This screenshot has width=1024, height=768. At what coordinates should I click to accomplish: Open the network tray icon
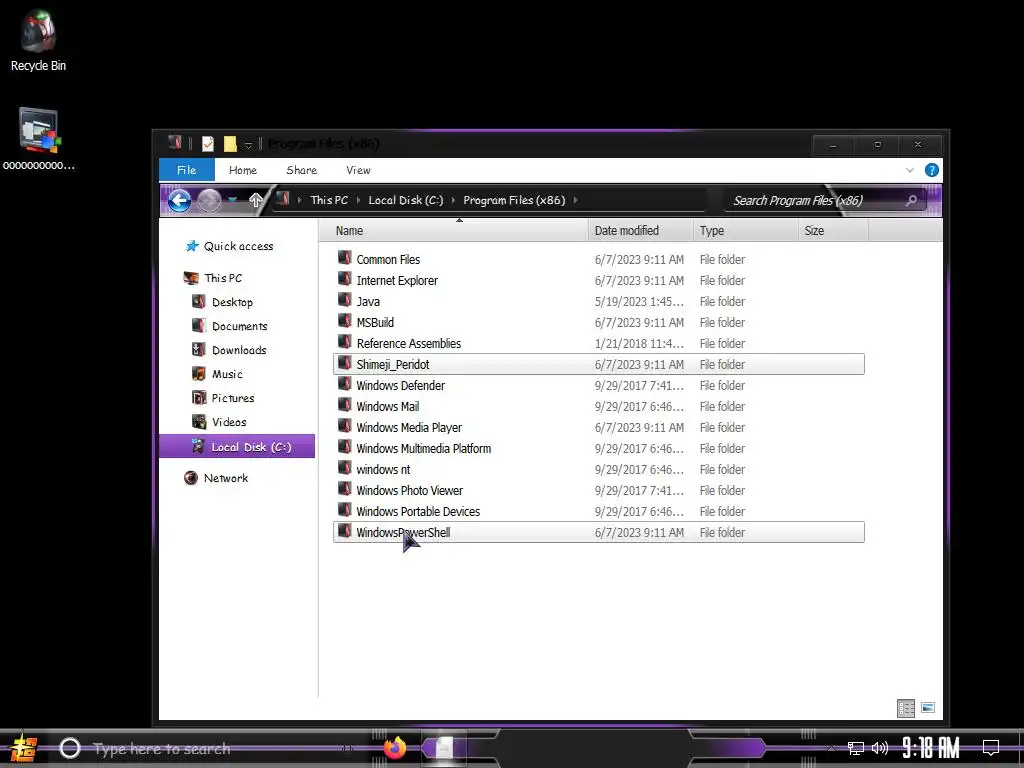[856, 748]
